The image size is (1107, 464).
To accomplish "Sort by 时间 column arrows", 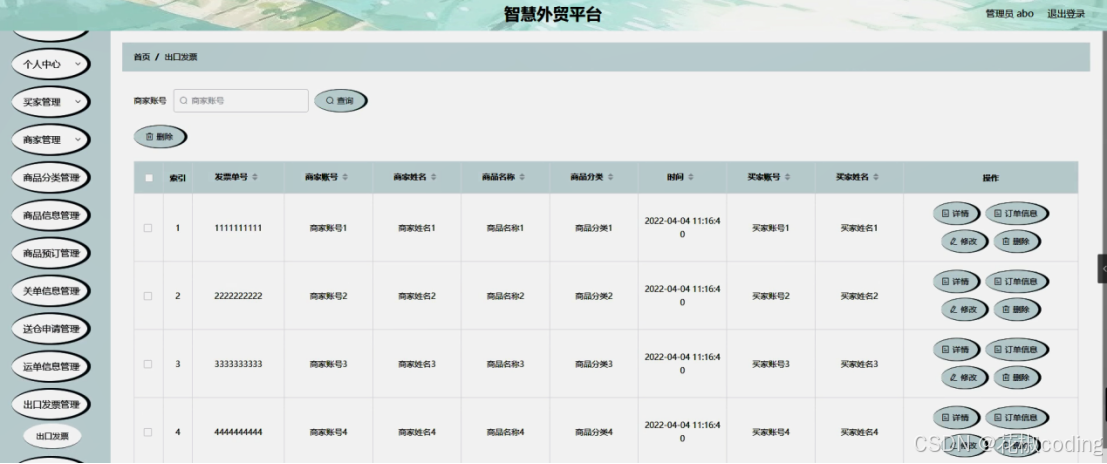I will click(x=690, y=177).
